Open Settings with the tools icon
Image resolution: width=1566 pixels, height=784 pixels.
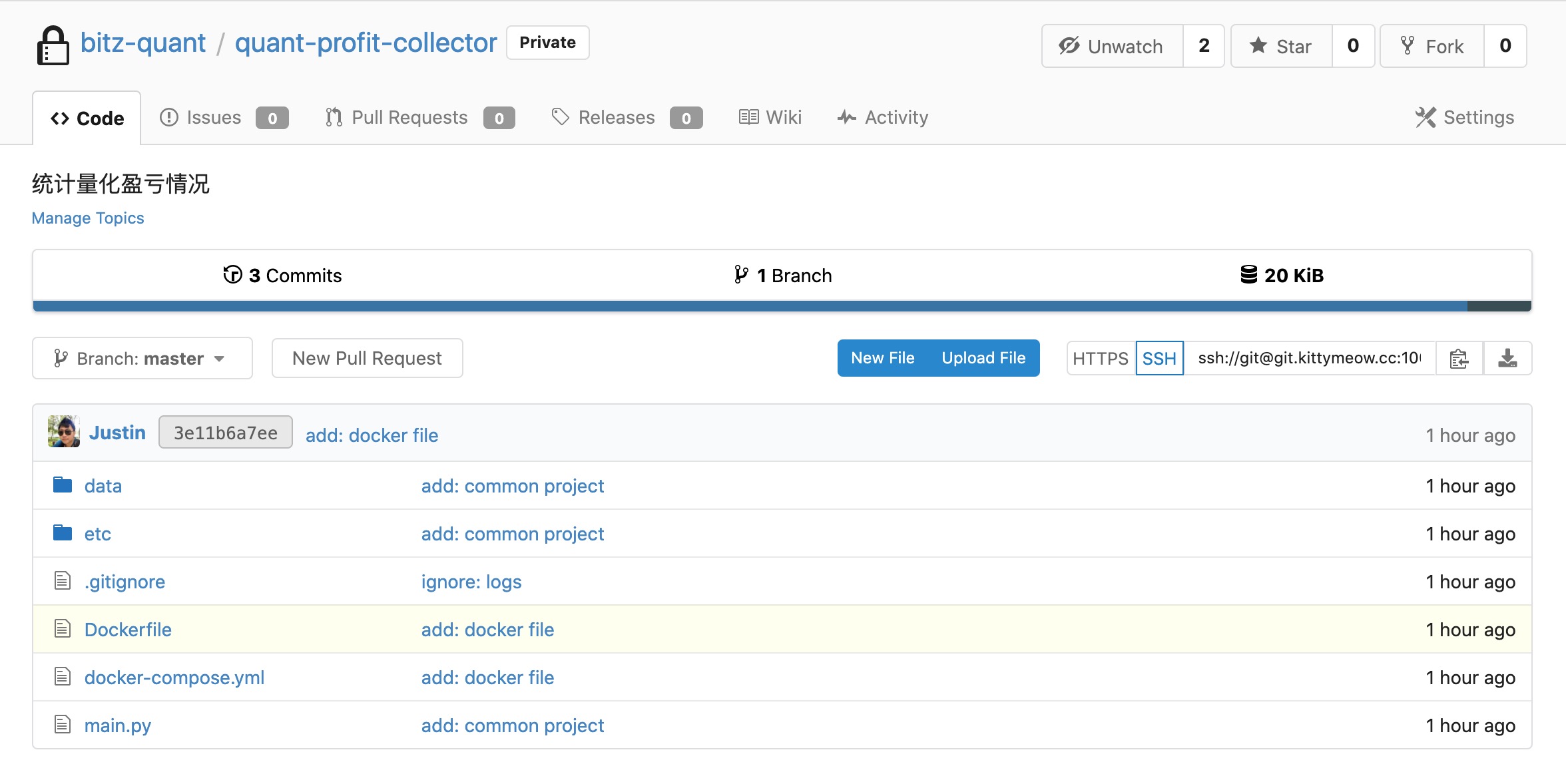pos(1464,118)
